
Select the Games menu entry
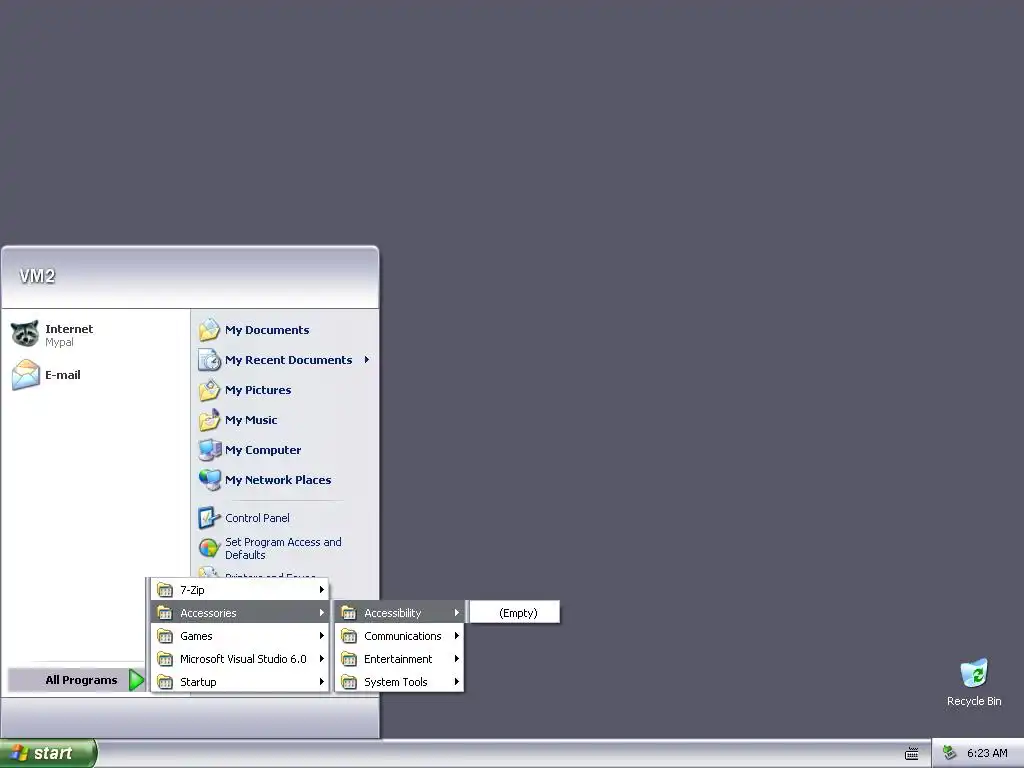240,635
